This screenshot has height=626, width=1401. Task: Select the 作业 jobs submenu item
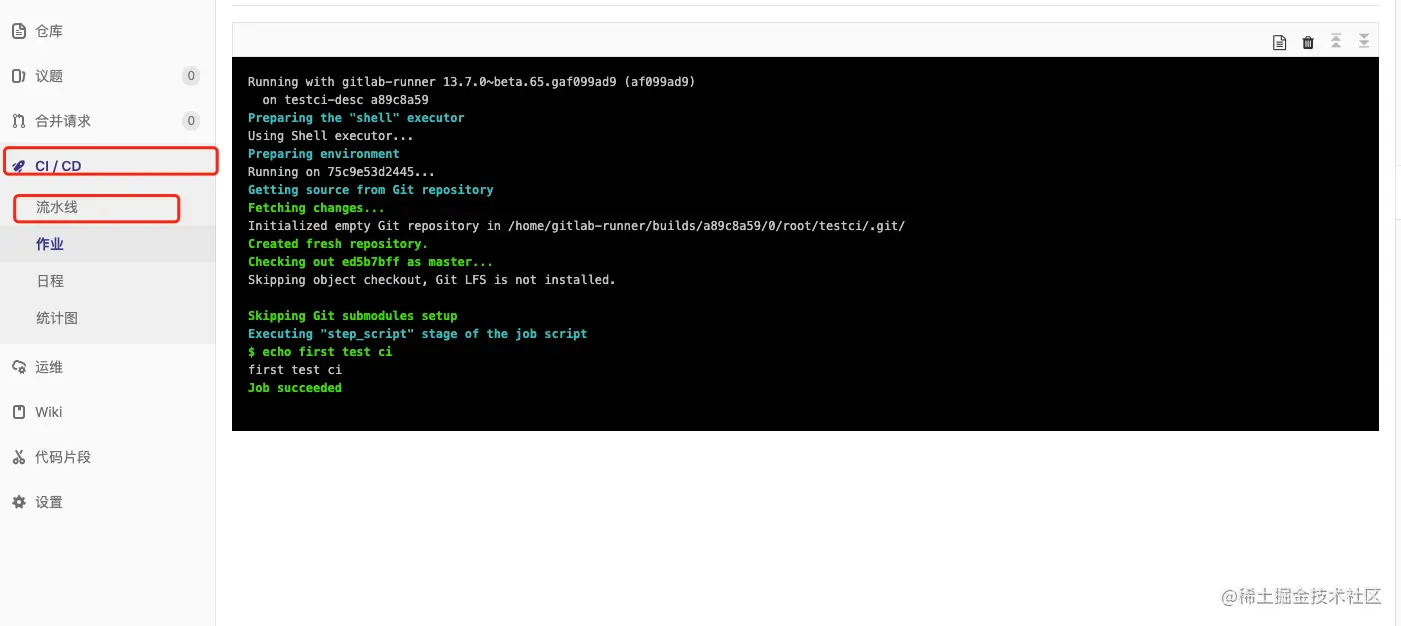(50, 244)
